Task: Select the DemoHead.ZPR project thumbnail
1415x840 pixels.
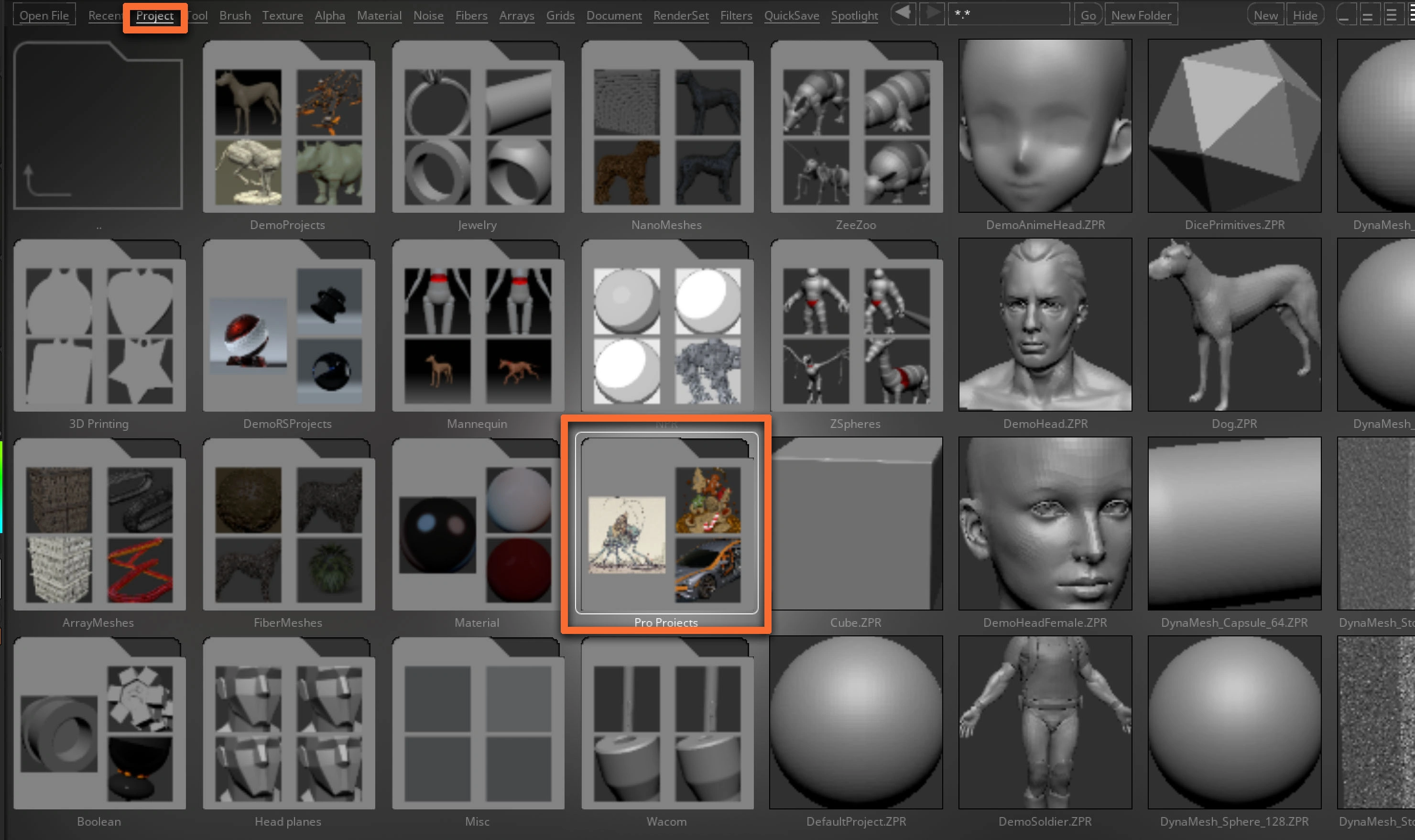Action: 1045,325
